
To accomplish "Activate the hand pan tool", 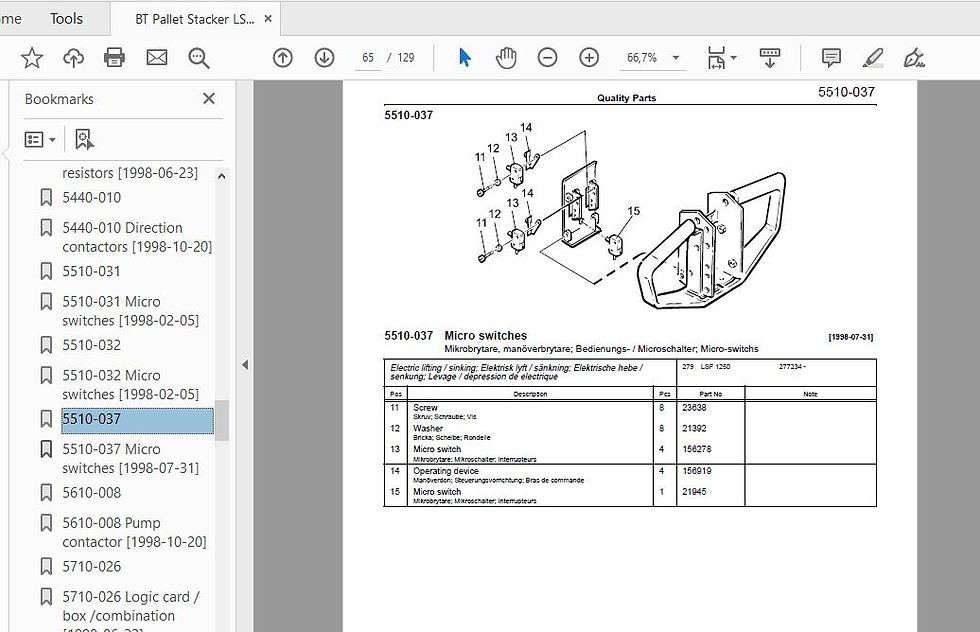I will (506, 58).
